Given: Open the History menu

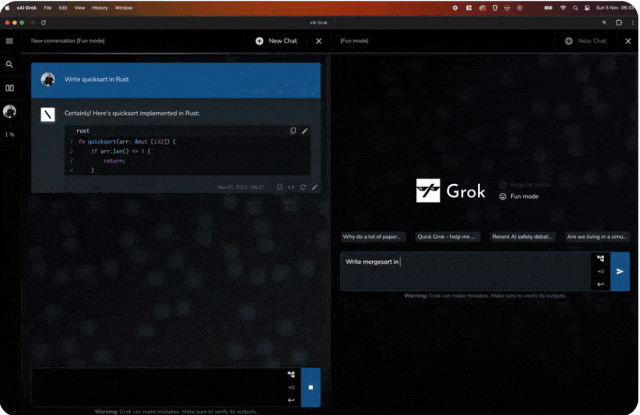Looking at the screenshot, I should tap(100, 8).
